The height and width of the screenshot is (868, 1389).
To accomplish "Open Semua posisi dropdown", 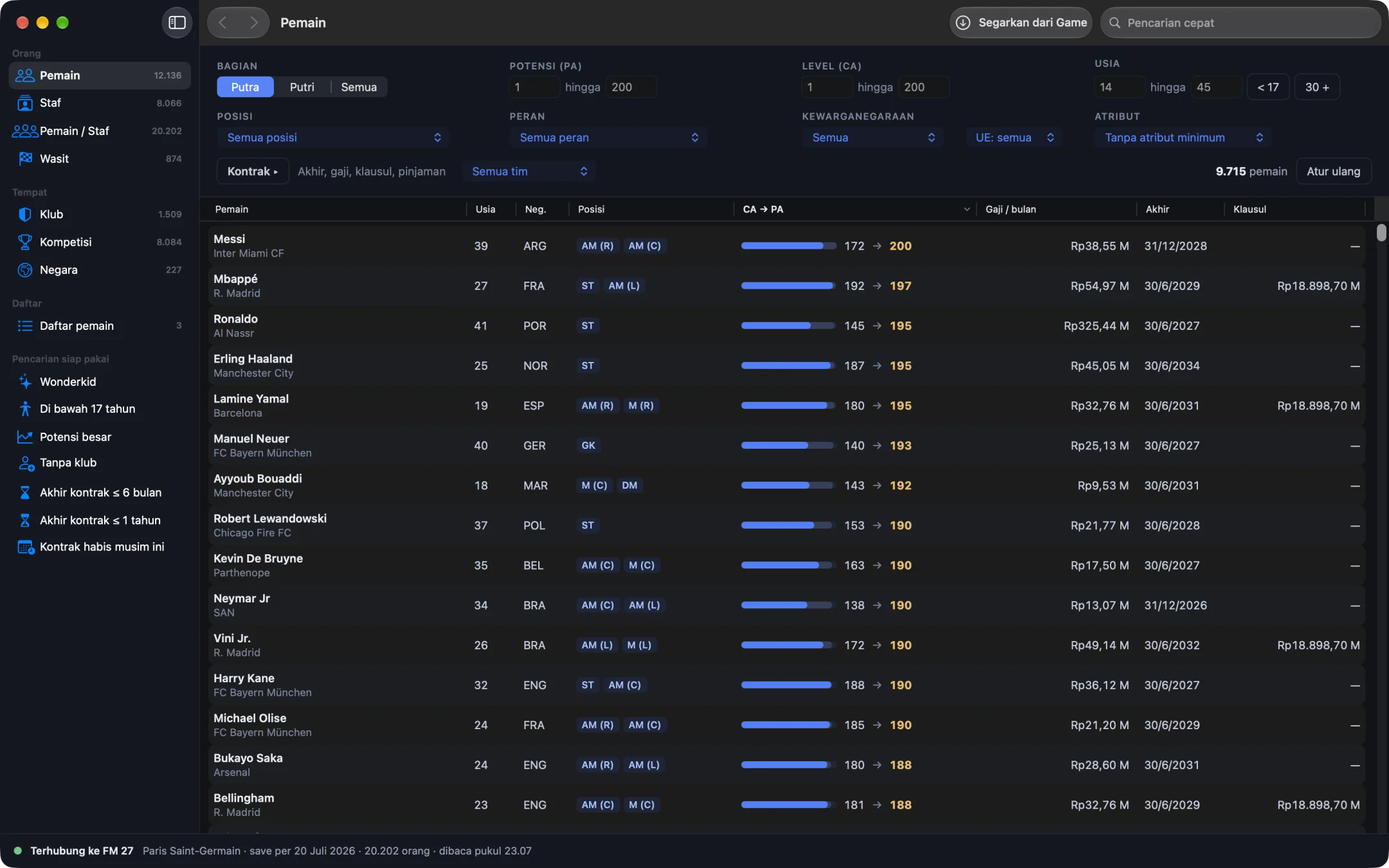I will tap(333, 137).
